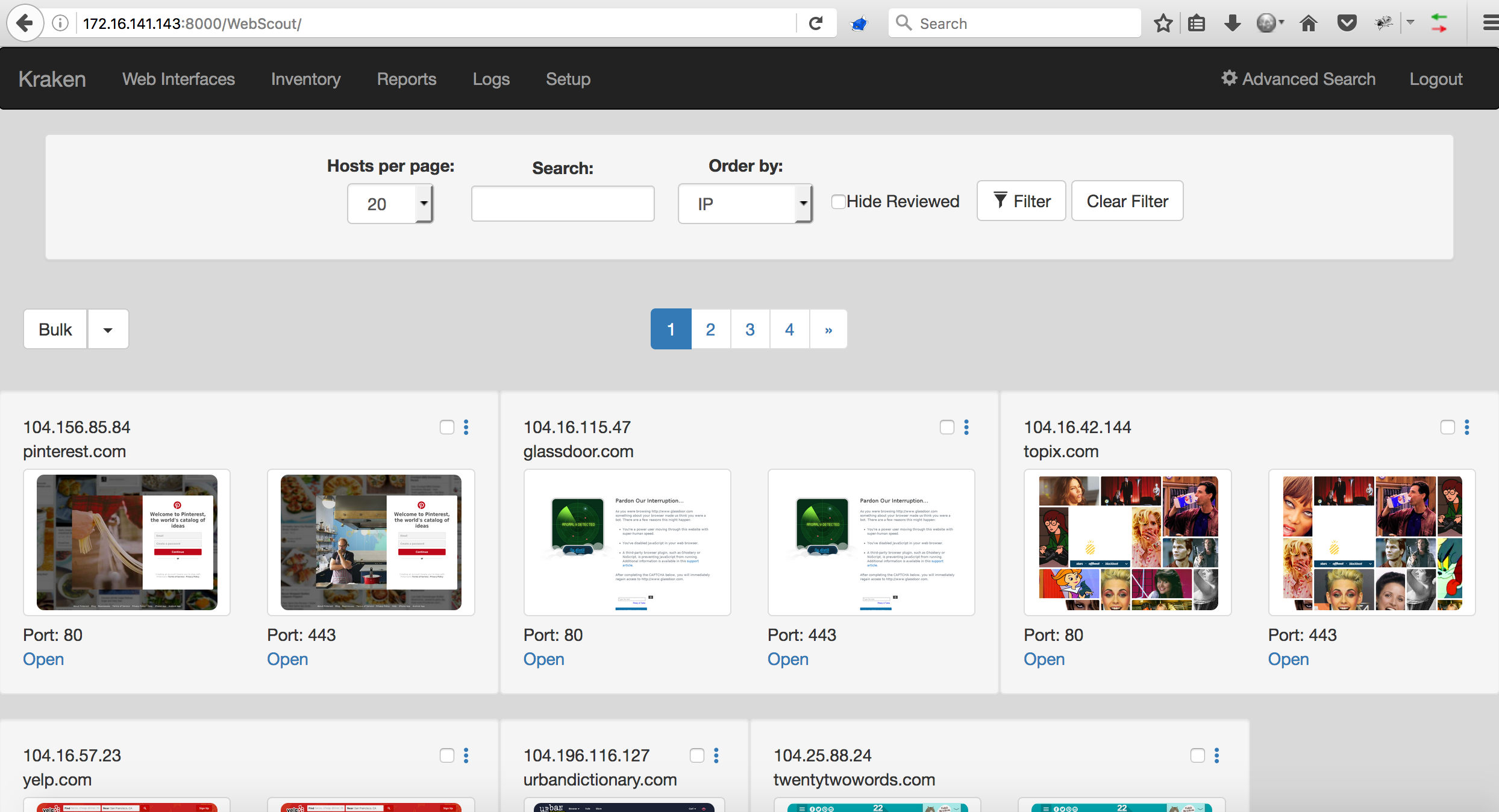Open browser downloads arrow icon
The width and height of the screenshot is (1499, 812).
1232,23
